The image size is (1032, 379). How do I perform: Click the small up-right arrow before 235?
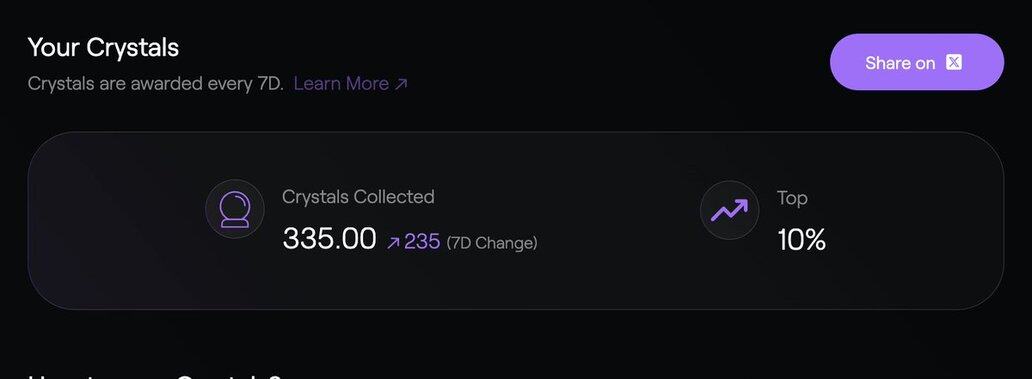coord(394,243)
